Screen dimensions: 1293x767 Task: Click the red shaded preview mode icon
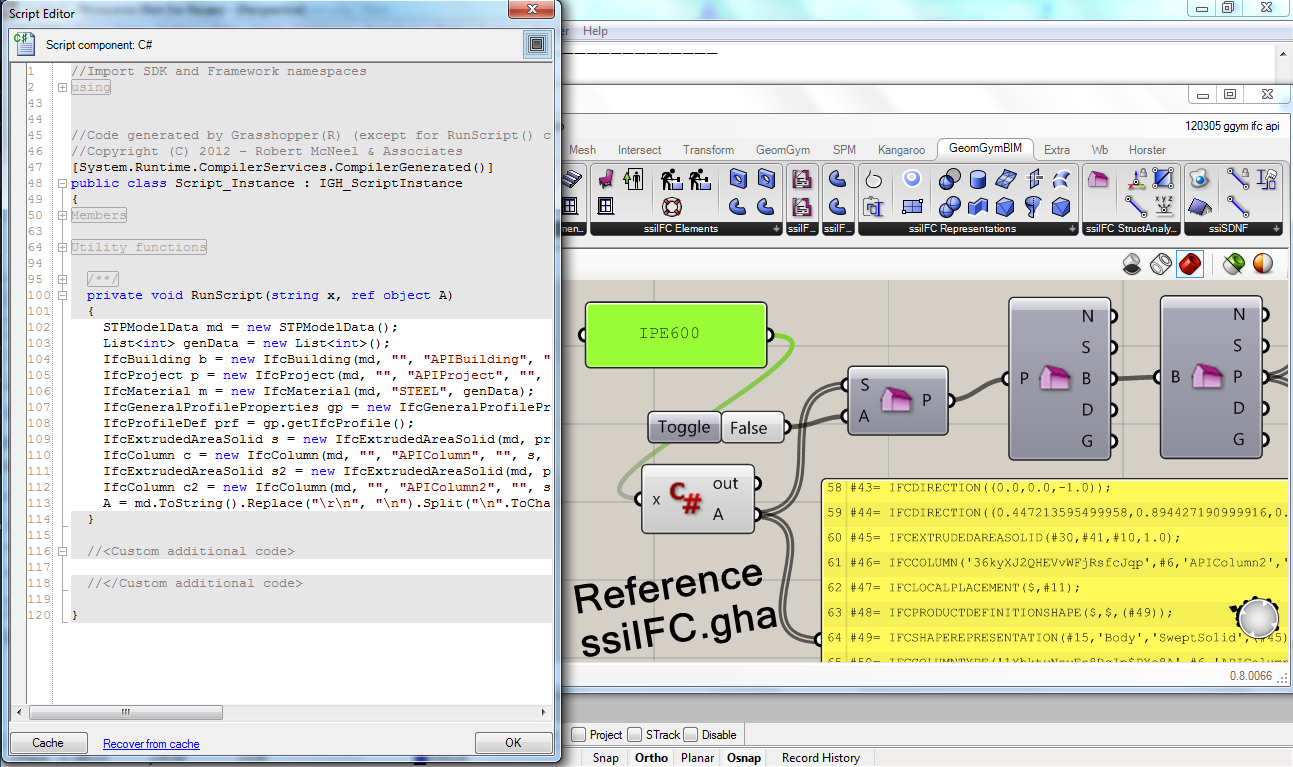[x=1189, y=264]
